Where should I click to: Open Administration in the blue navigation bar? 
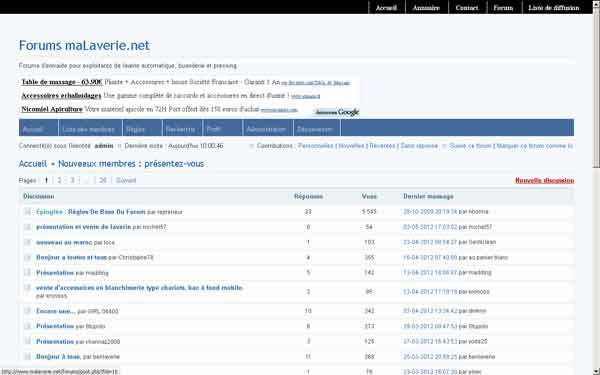tap(266, 129)
